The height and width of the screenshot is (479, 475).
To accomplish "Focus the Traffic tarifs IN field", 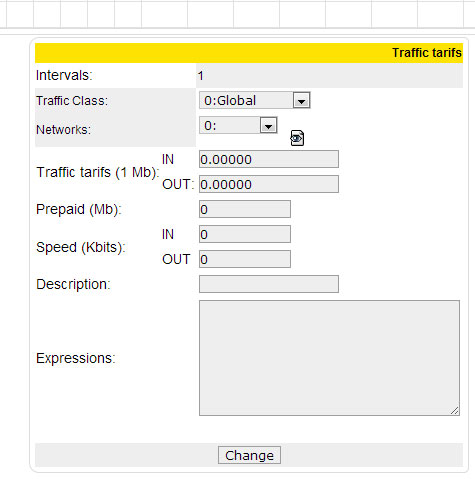I will (x=269, y=159).
